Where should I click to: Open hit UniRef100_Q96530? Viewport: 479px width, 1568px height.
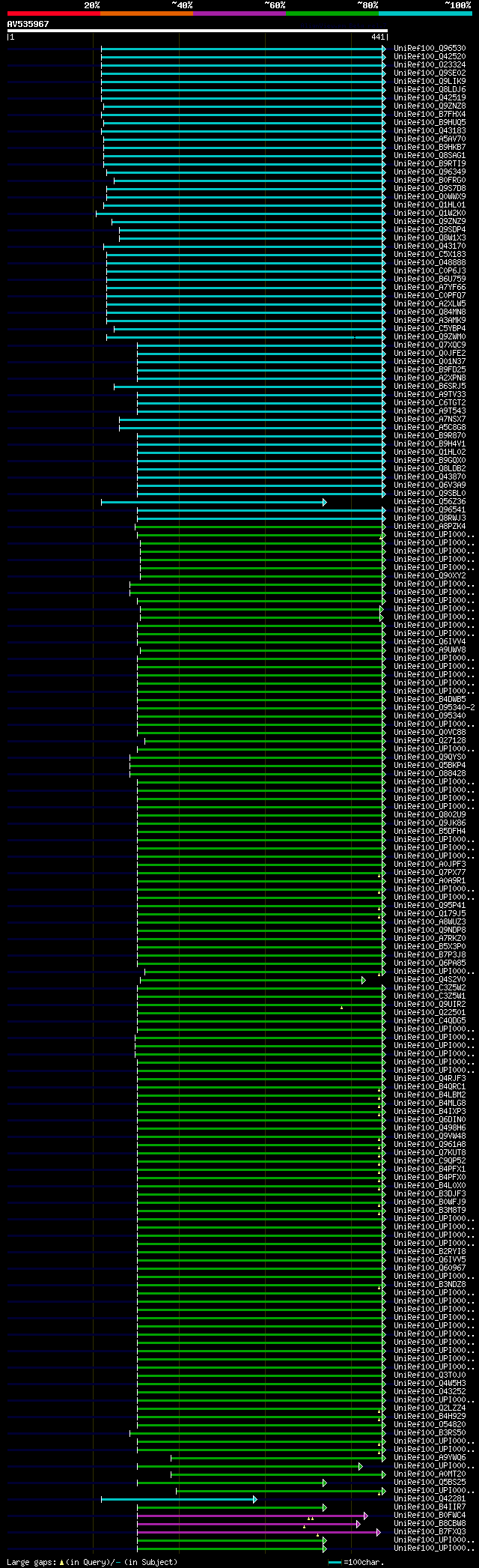[x=430, y=49]
